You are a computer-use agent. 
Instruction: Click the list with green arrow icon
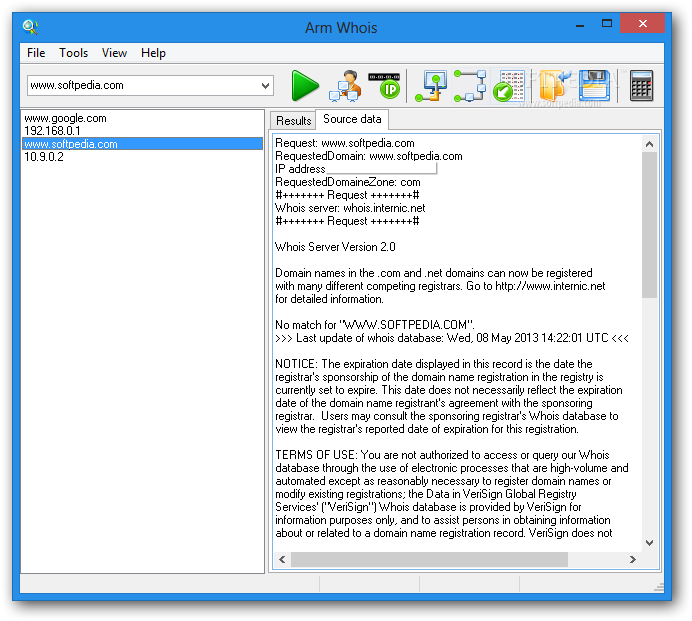(508, 86)
